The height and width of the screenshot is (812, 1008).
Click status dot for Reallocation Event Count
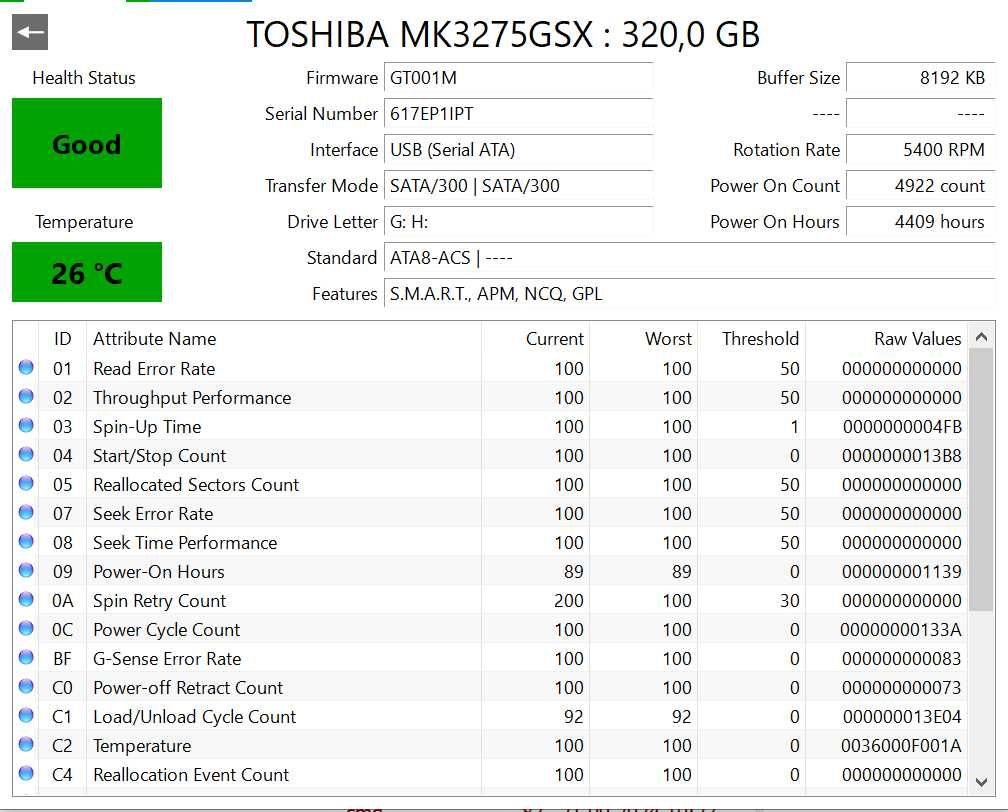pos(26,773)
